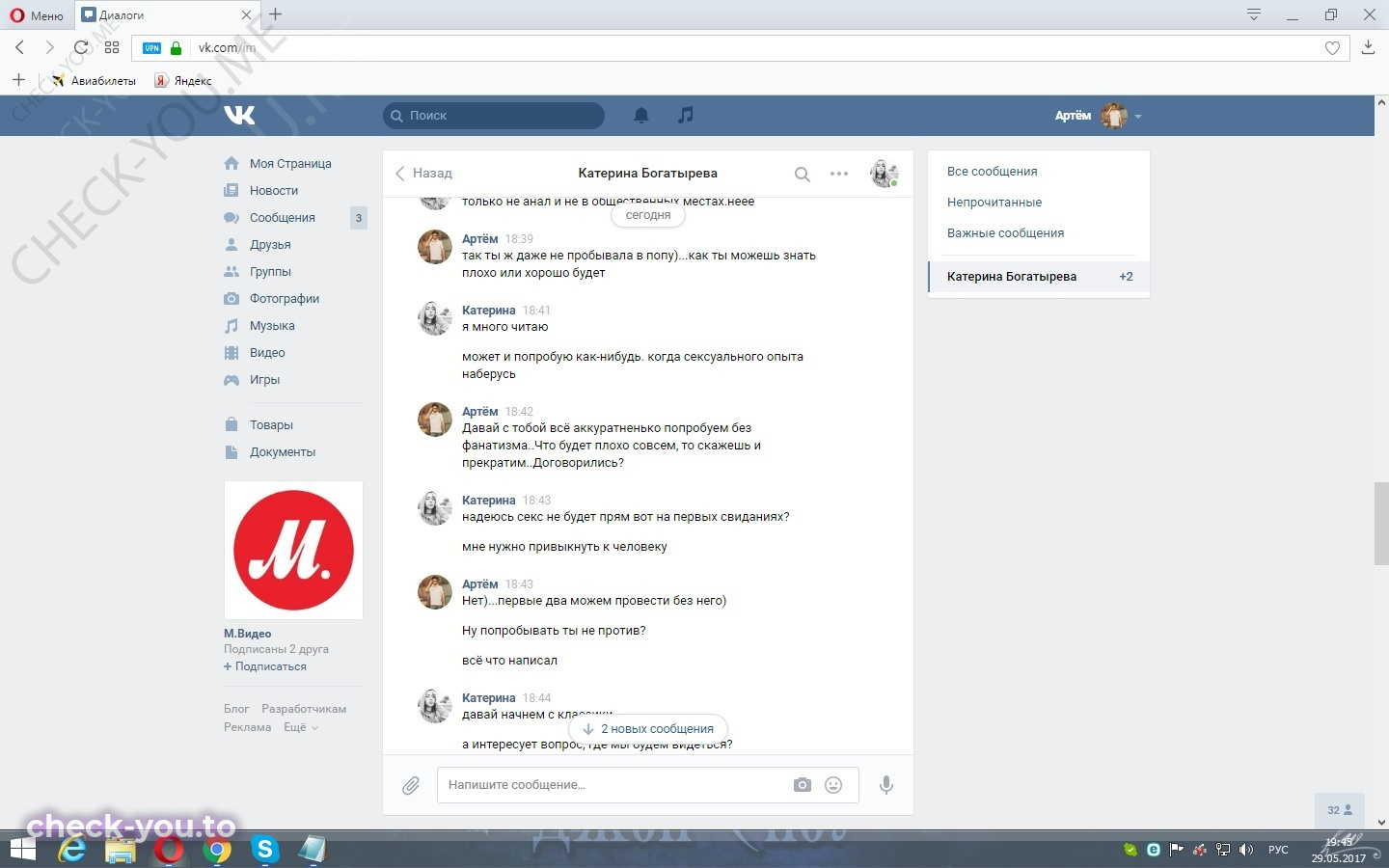The image size is (1389, 868).
Task: Reload the vk.com page
Action: (81, 47)
